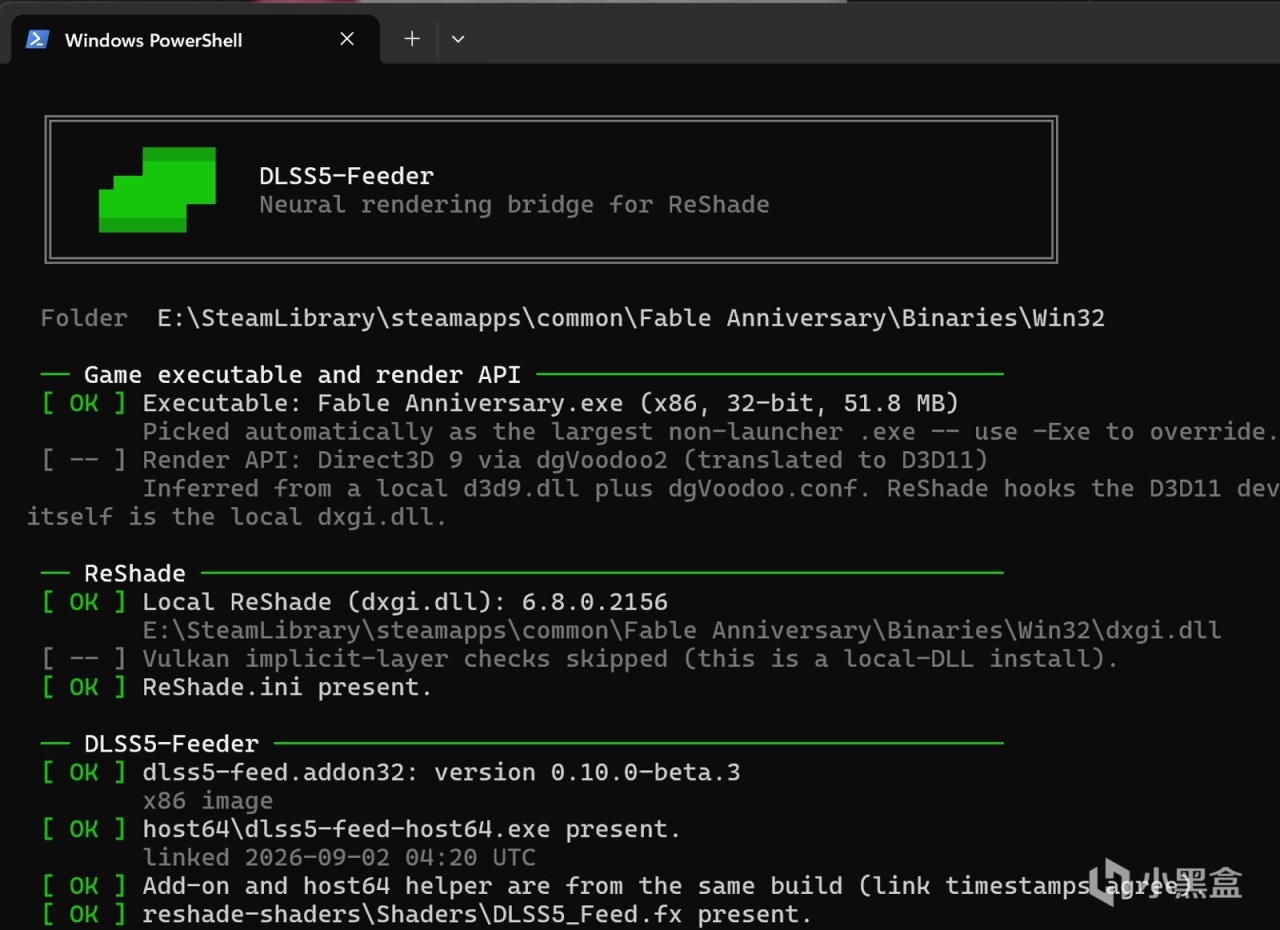Click the green DLSS5-Feeder pixel logo

tap(157, 190)
